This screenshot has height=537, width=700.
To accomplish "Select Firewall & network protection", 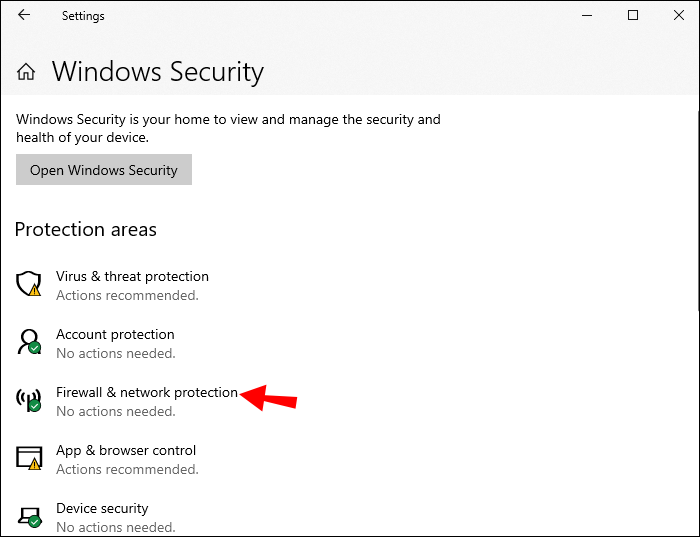I will (147, 392).
